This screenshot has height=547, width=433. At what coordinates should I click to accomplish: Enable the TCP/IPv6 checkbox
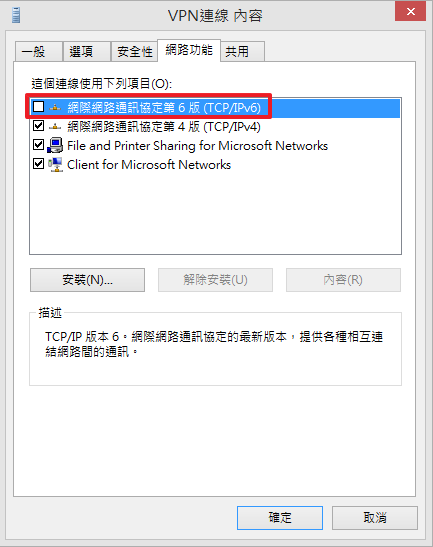[x=38, y=106]
